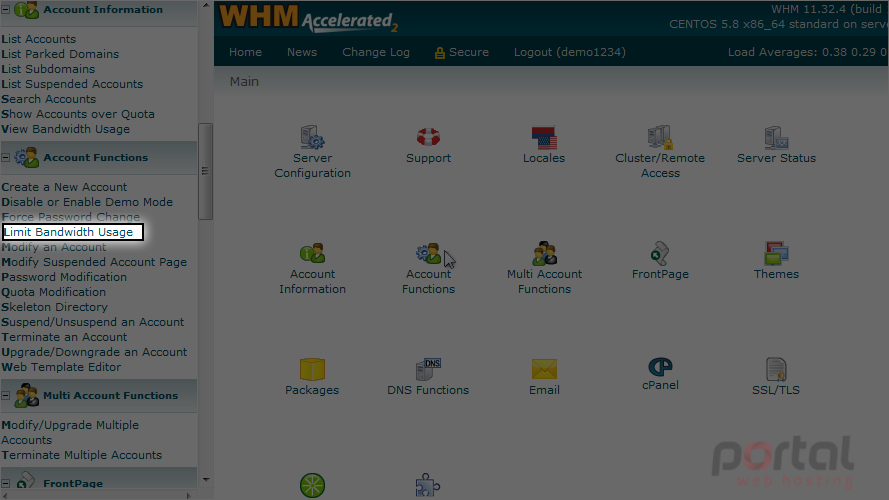
Task: Switch to Secure connection link
Action: 462,52
